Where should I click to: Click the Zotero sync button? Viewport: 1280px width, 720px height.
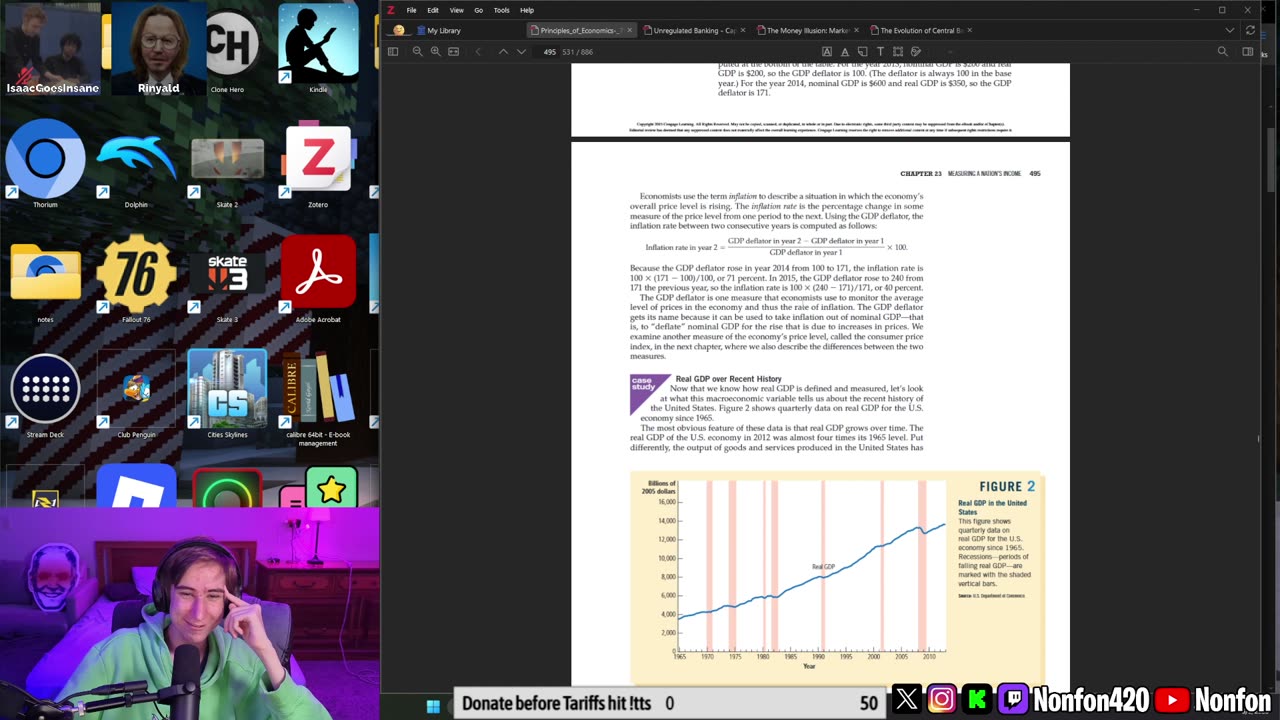pos(1250,31)
